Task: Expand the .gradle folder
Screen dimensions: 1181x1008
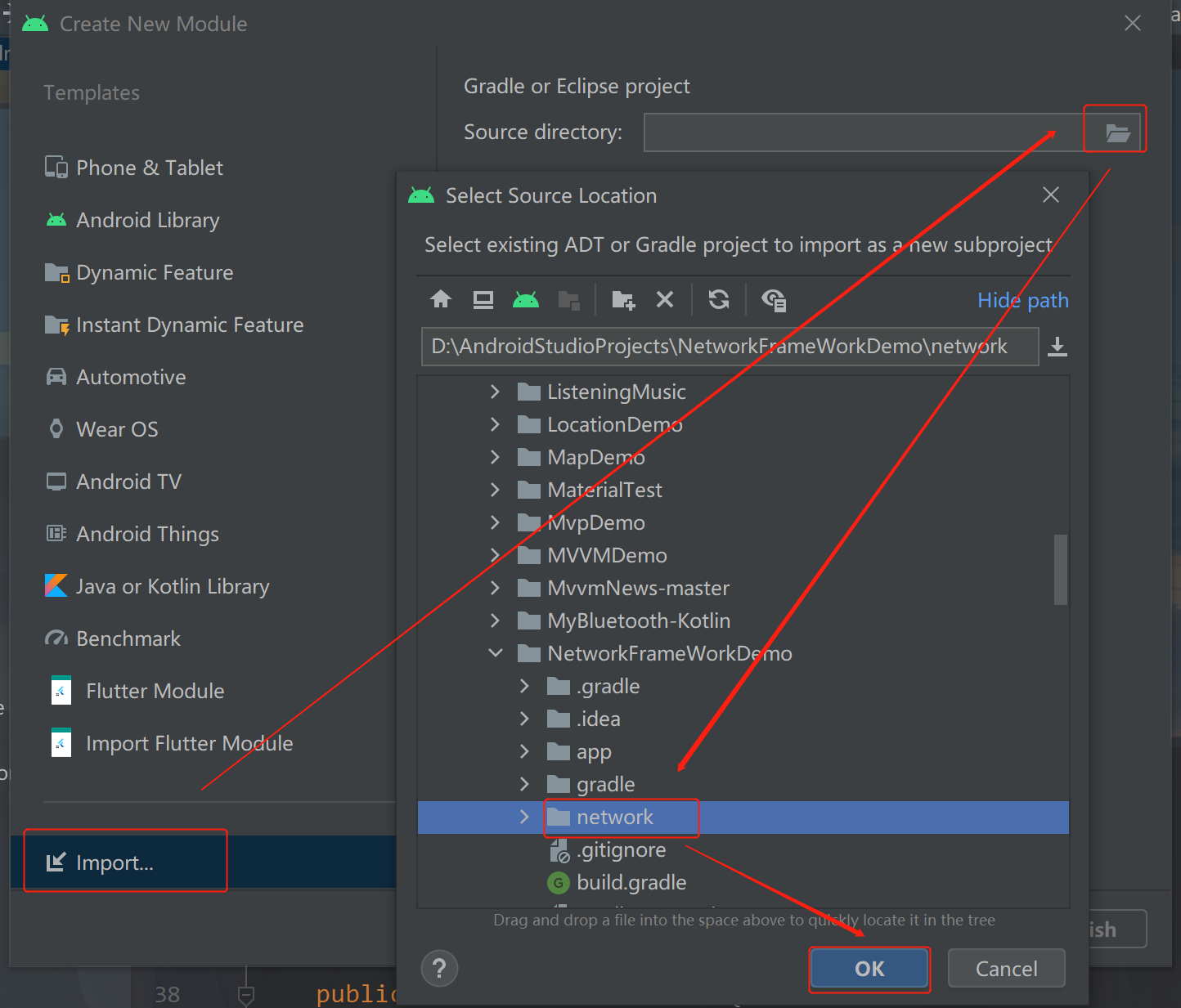Action: (524, 686)
